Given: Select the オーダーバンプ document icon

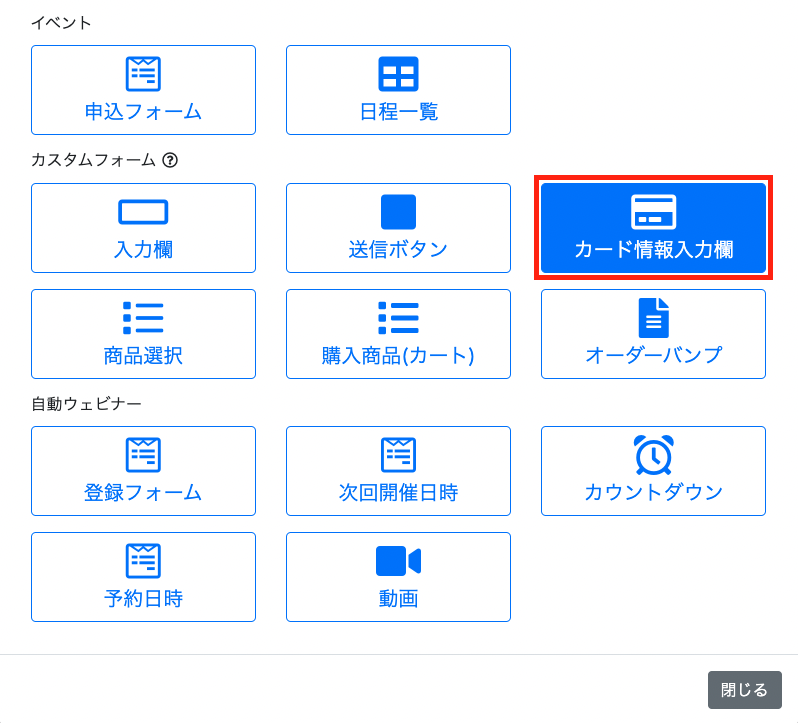Looking at the screenshot, I should (653, 318).
